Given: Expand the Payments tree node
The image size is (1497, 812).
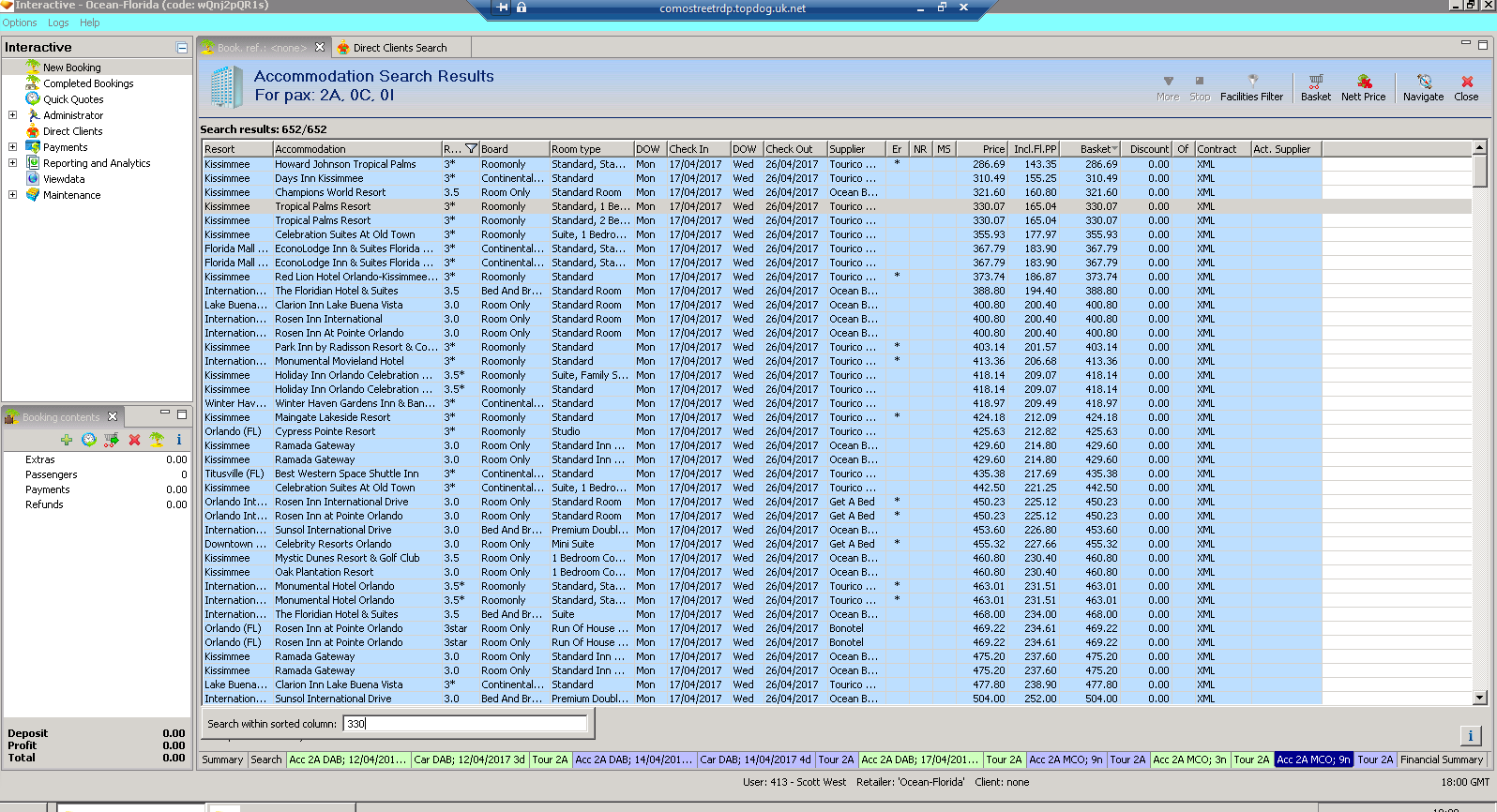Looking at the screenshot, I should (12, 147).
